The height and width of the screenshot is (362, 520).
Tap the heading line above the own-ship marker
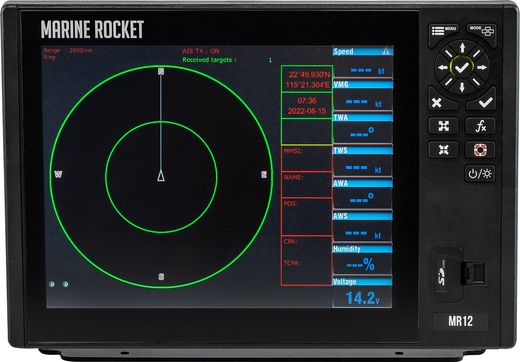click(x=161, y=122)
